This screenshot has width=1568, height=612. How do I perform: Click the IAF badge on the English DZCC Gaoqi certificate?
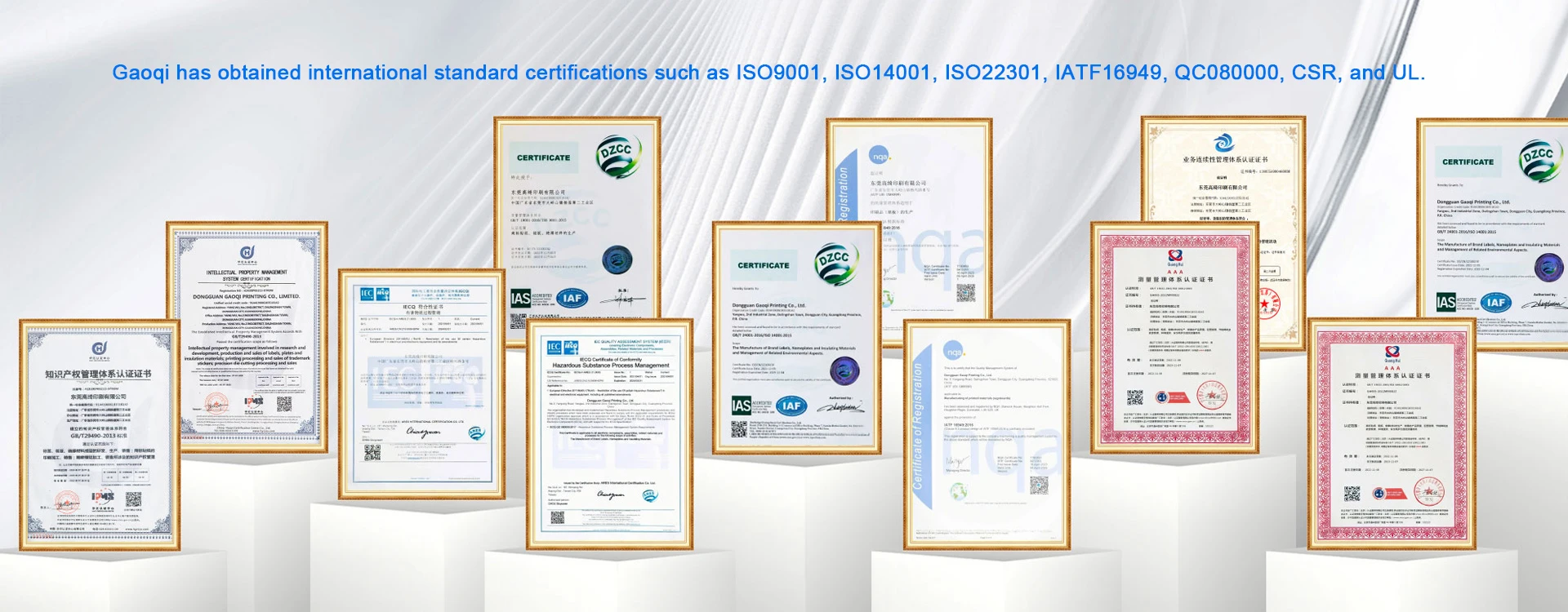click(x=792, y=406)
